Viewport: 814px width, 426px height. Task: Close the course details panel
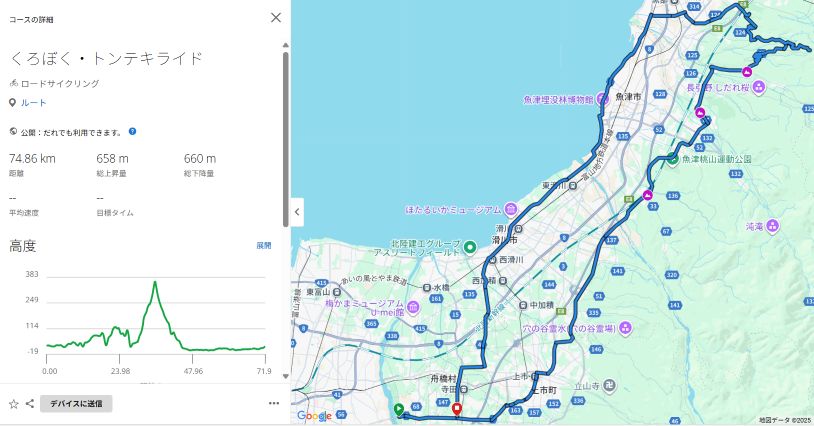(276, 17)
